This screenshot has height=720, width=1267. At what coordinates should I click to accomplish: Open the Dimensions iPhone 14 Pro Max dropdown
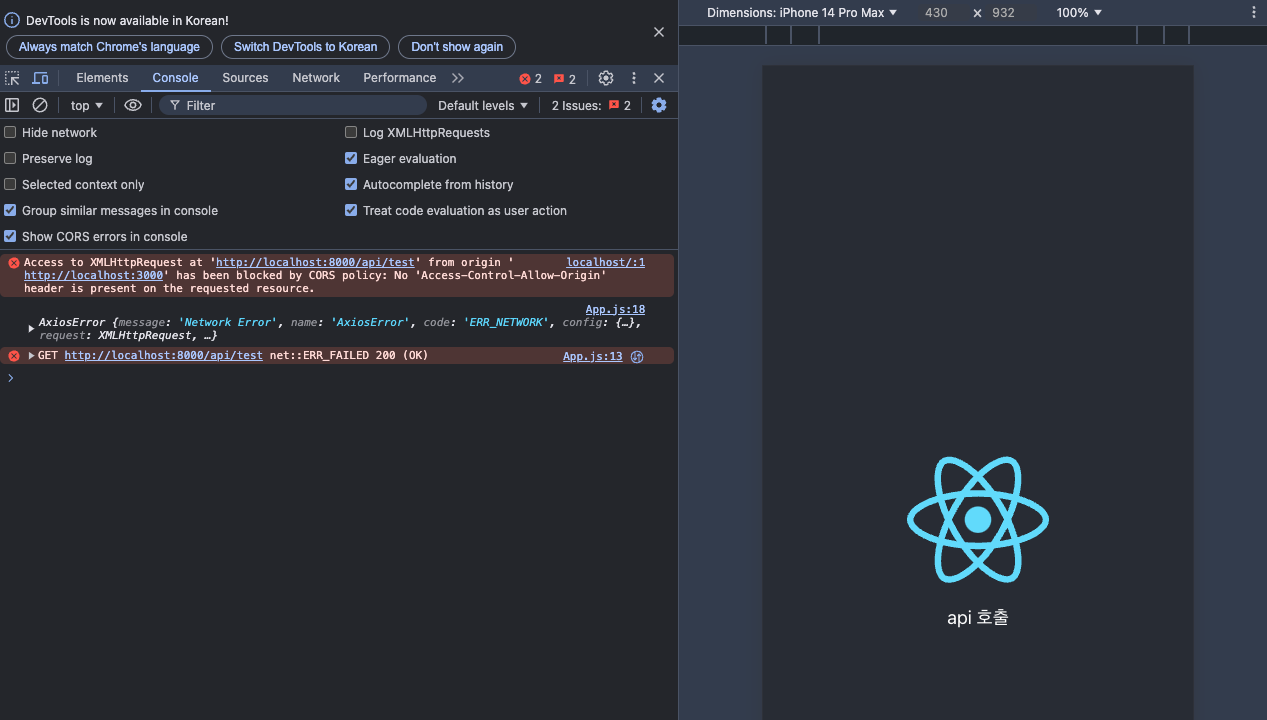pos(802,13)
